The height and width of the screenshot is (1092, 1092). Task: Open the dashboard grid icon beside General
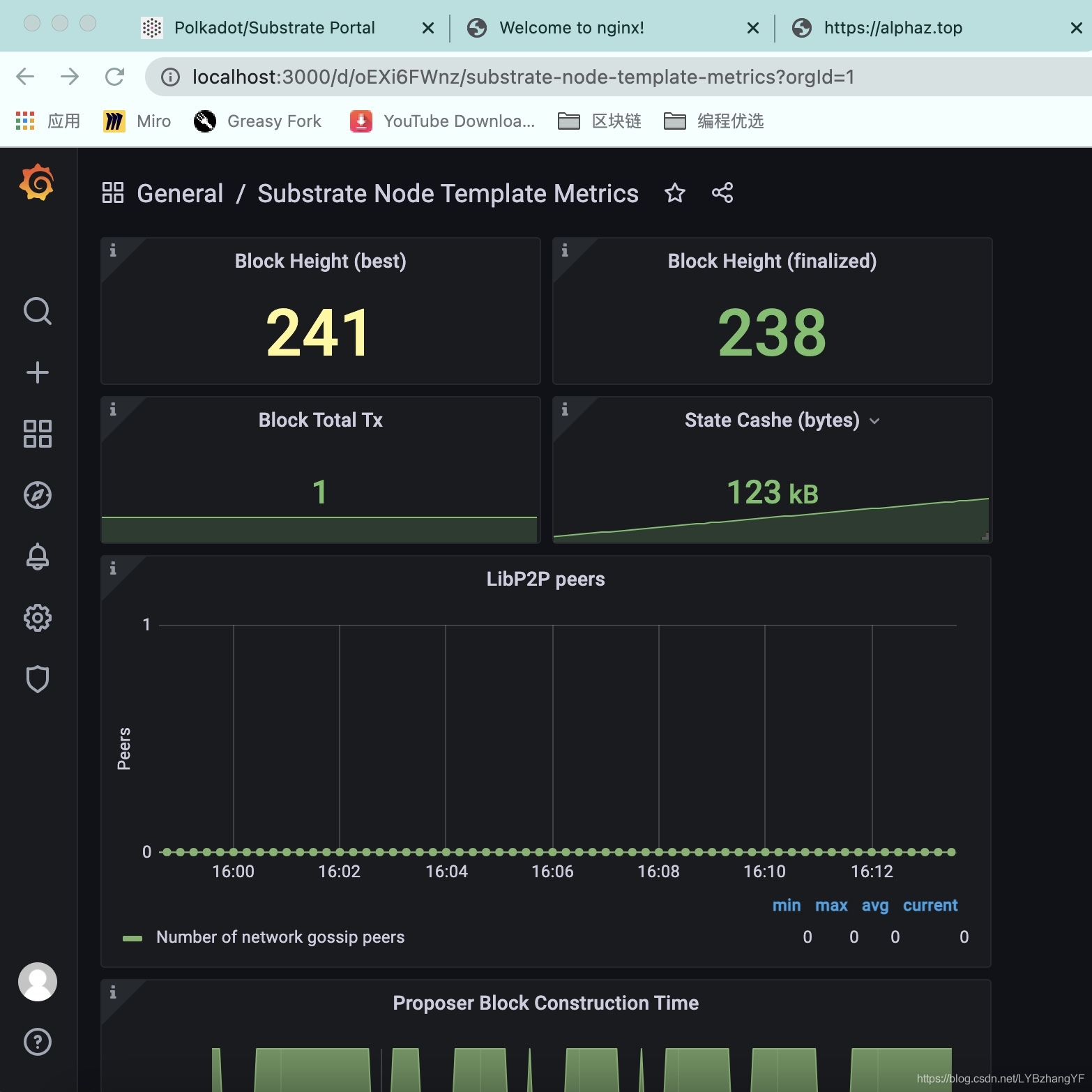(113, 192)
